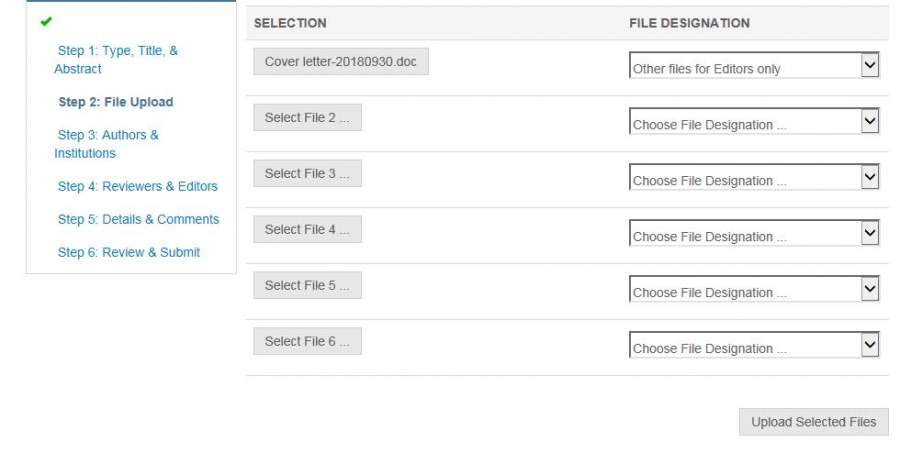Viewport: 900px width, 453px height.
Task: Open File Designation dropdown for File 3
Action: pyautogui.click(x=754, y=179)
